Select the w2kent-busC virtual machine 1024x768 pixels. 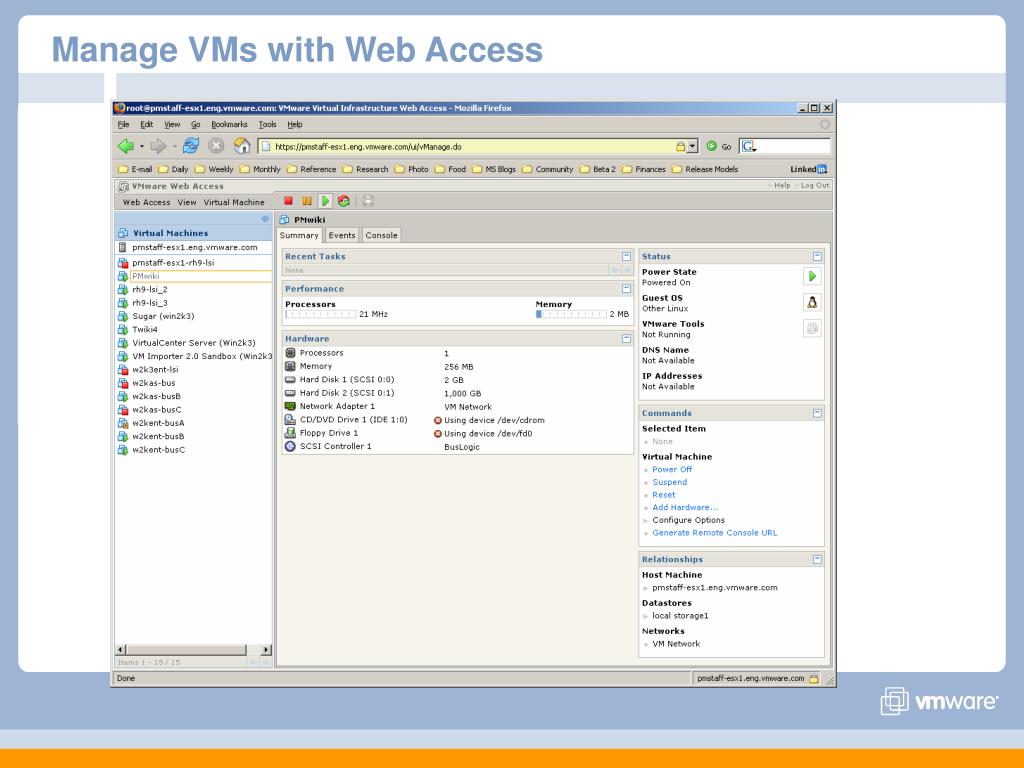click(158, 450)
